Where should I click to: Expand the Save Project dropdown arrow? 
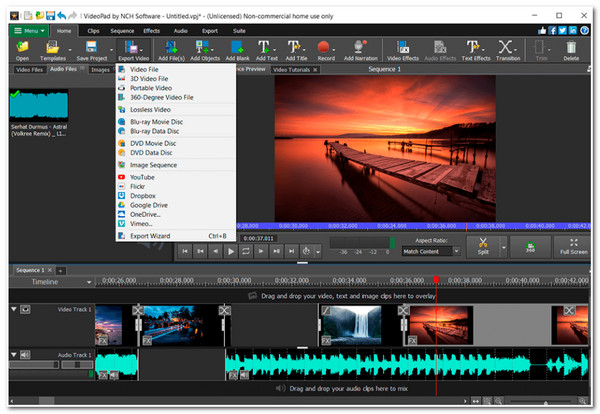[x=112, y=50]
